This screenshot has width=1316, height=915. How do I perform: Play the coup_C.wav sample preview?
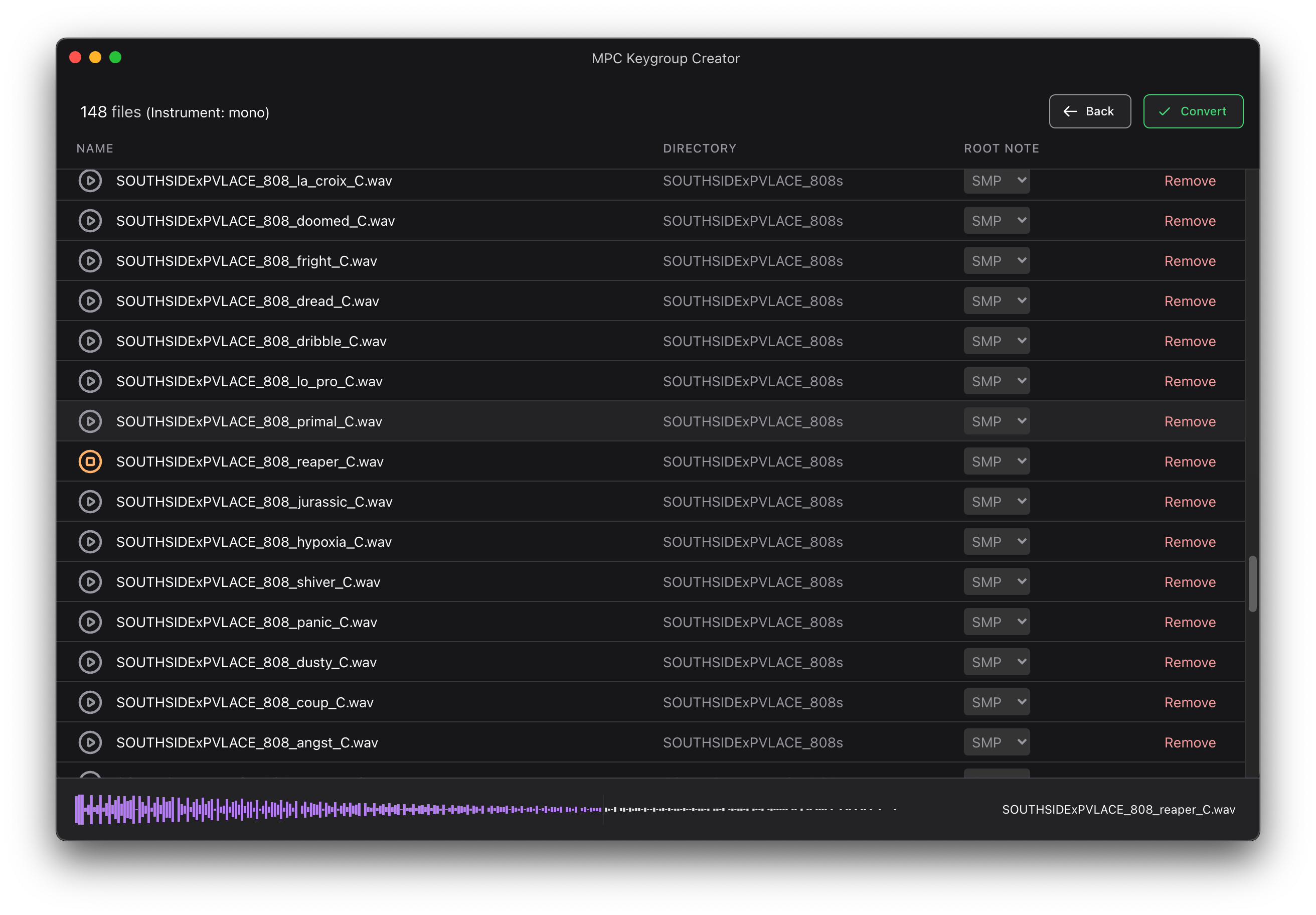(90, 702)
